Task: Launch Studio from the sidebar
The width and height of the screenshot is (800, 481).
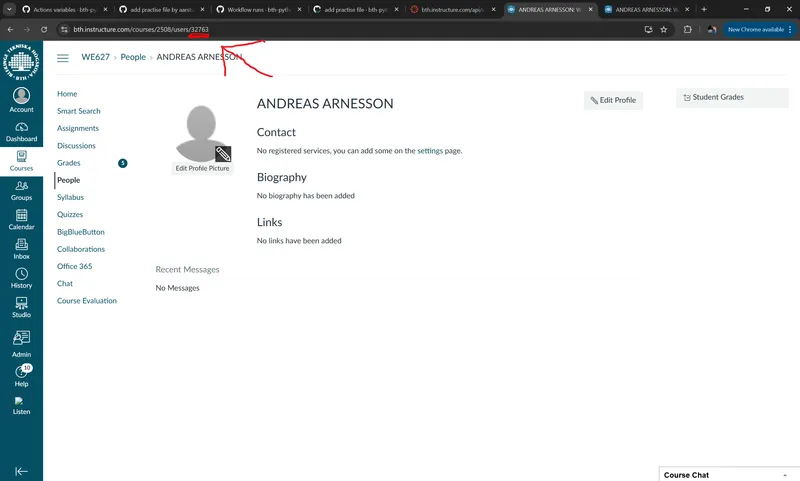Action: (x=21, y=307)
